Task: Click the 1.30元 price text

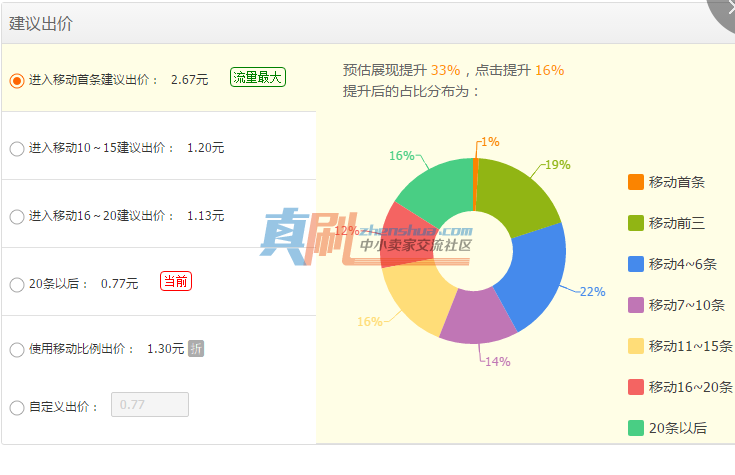Action: click(x=165, y=348)
